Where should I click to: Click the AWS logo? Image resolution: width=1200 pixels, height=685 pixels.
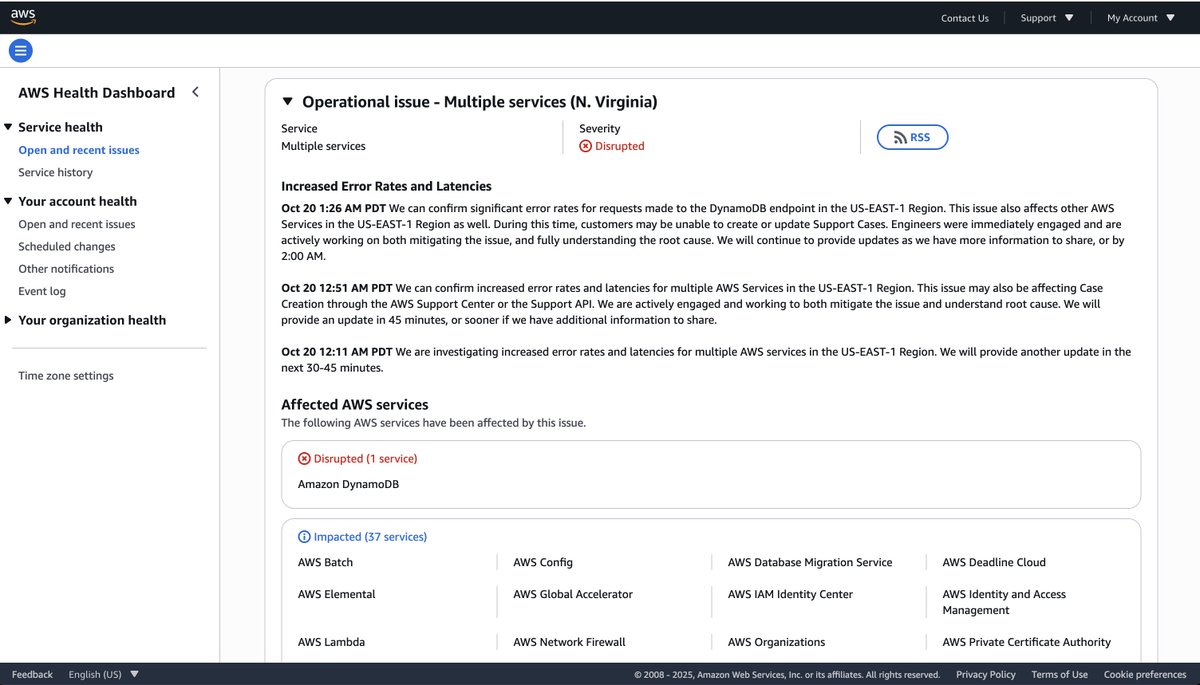(23, 17)
